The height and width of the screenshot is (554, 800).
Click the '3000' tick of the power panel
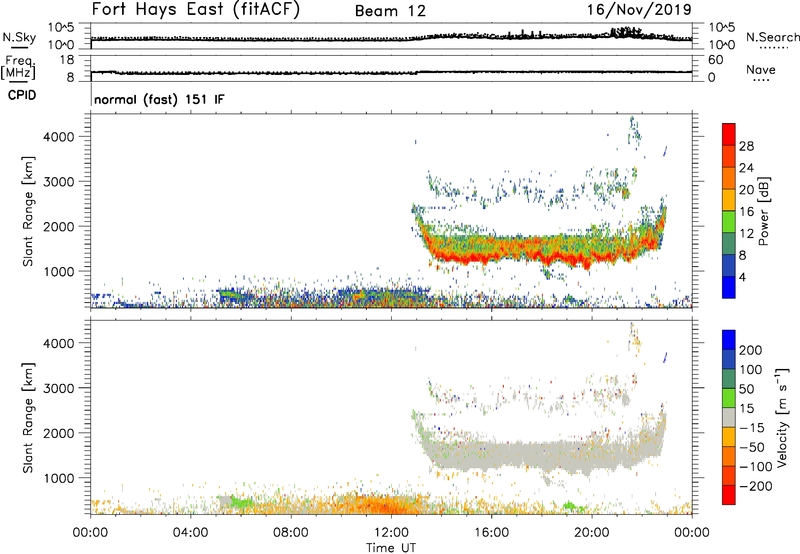[x=59, y=182]
